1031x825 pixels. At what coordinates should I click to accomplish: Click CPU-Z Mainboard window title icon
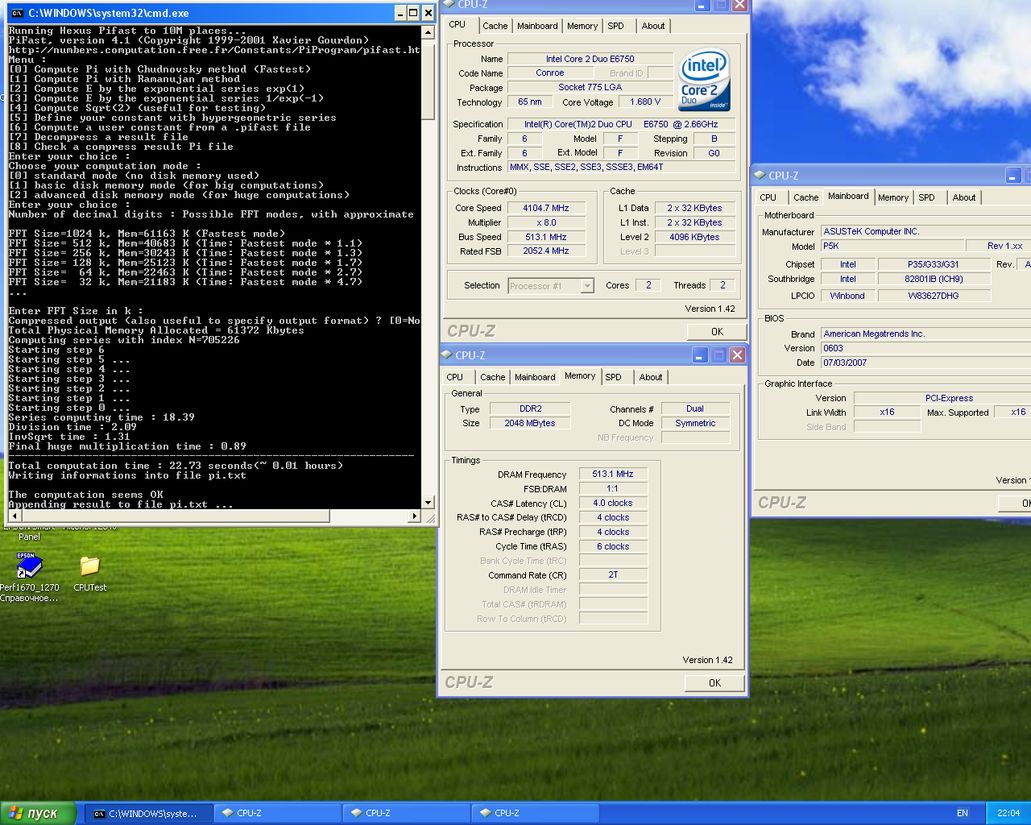pyautogui.click(x=760, y=176)
